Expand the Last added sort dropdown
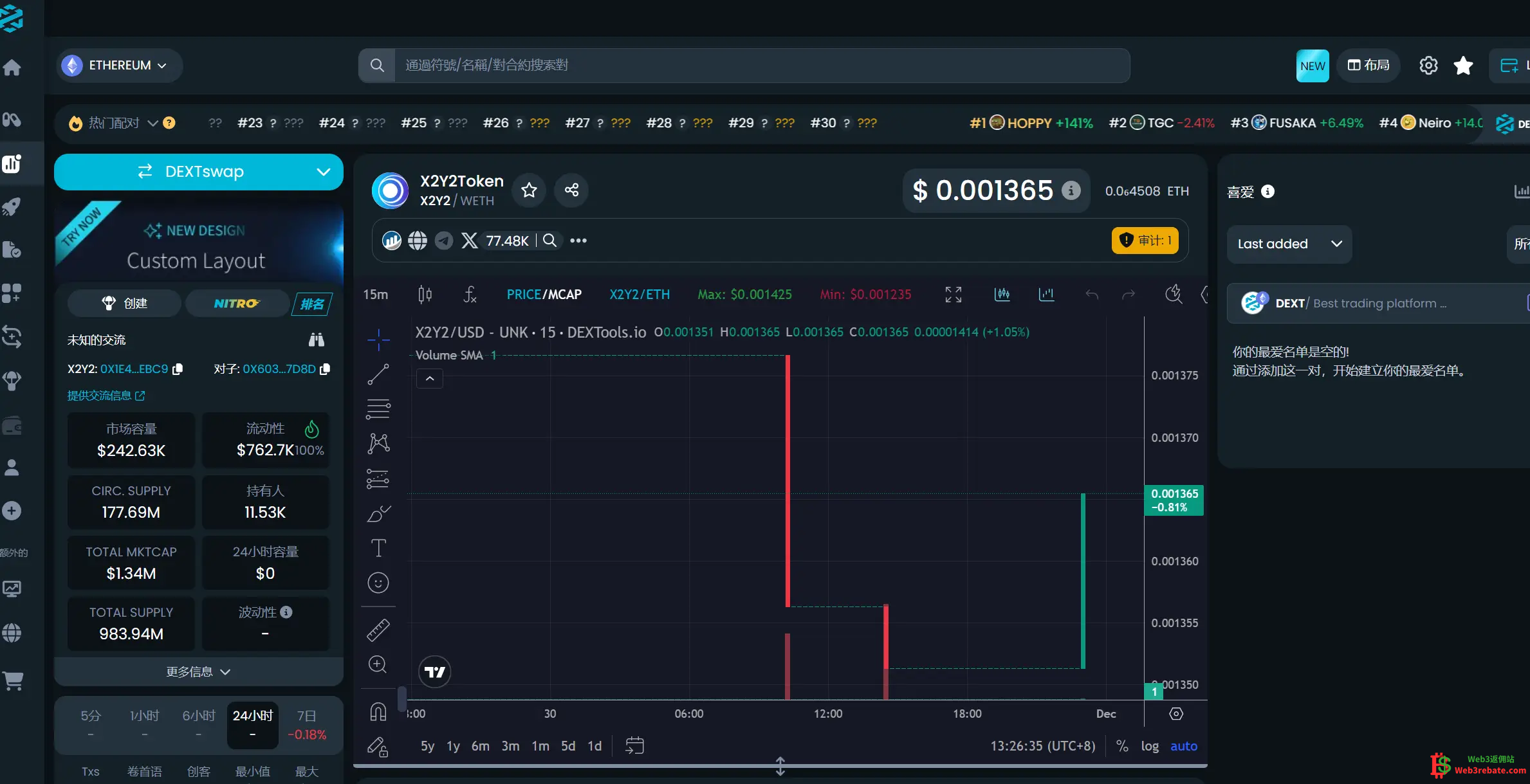 (1289, 244)
